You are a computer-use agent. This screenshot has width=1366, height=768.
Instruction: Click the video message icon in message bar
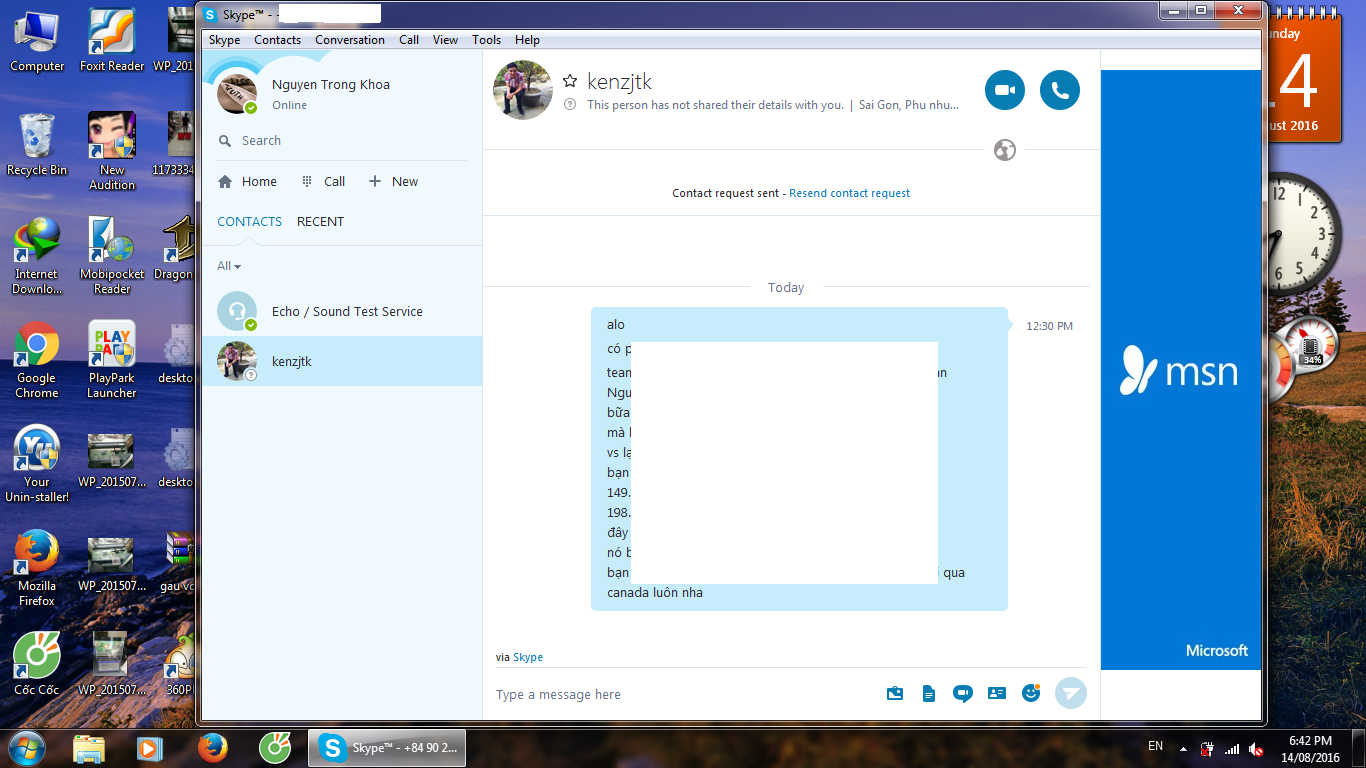pyautogui.click(x=963, y=693)
